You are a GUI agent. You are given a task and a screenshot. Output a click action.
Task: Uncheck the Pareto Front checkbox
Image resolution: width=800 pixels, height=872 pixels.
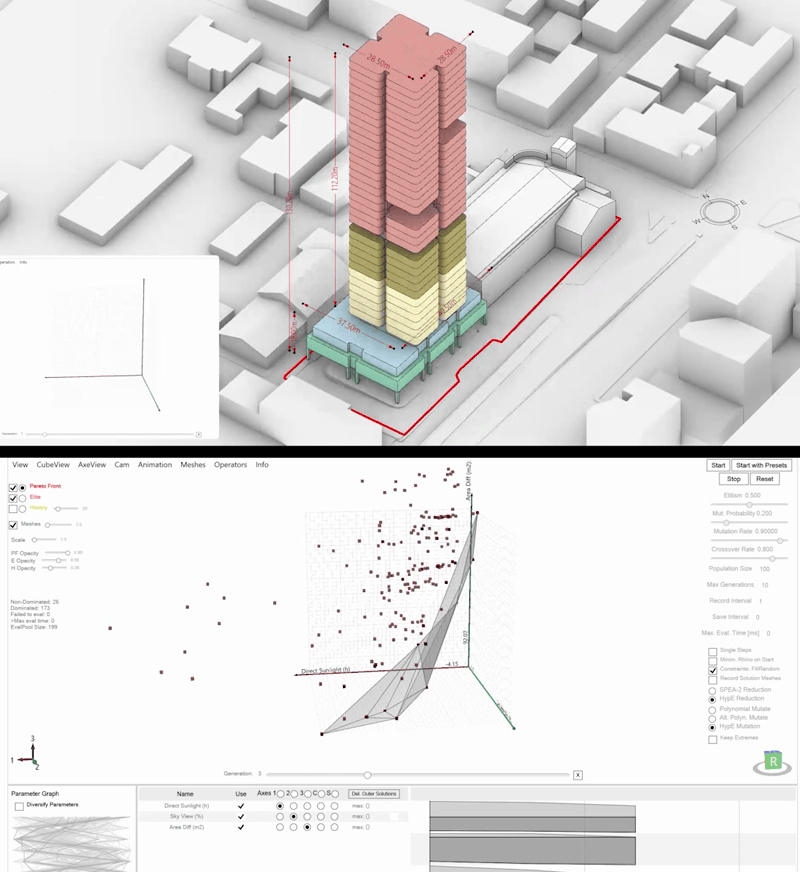click(x=13, y=488)
